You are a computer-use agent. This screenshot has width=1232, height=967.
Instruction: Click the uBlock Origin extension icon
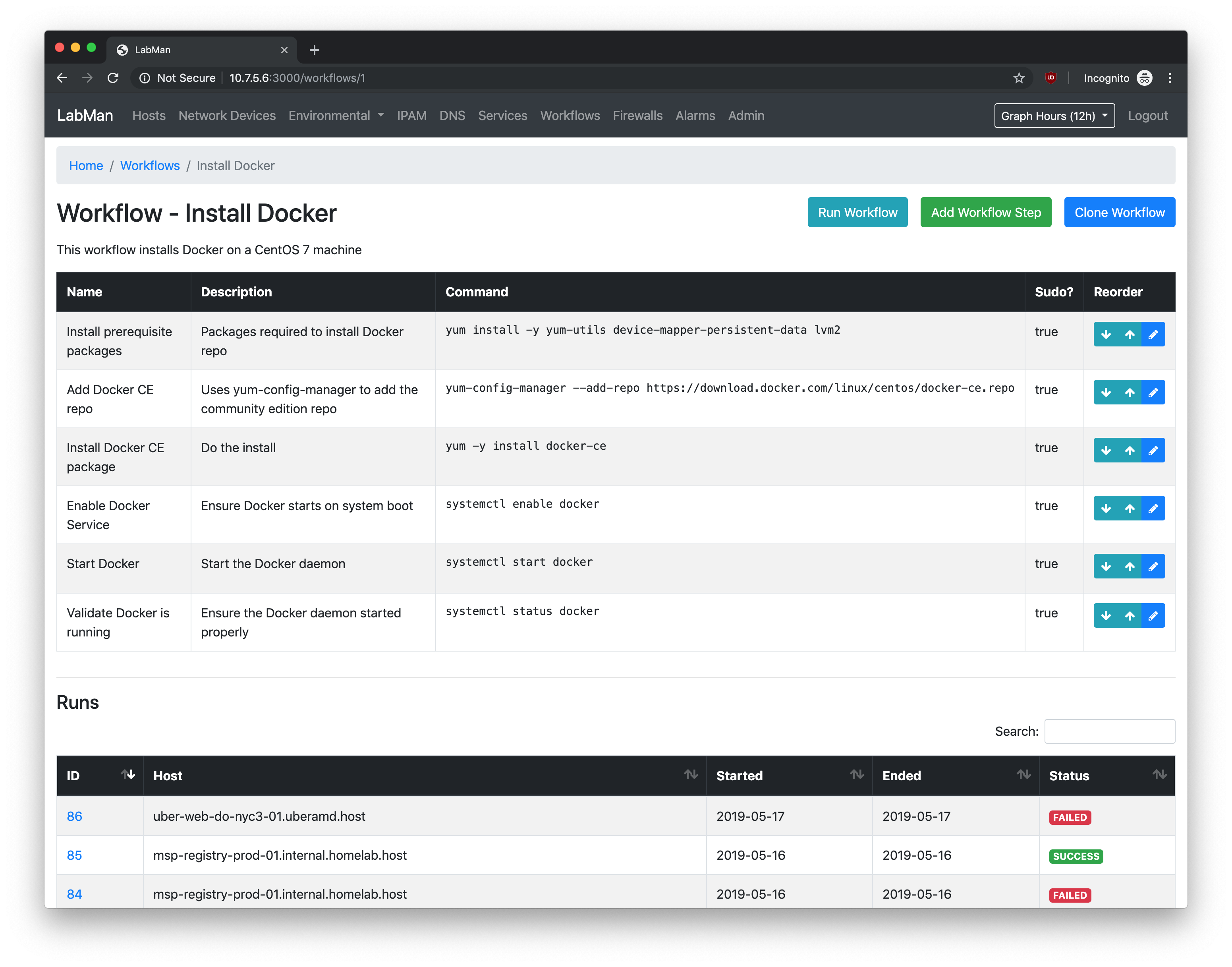coord(1050,78)
